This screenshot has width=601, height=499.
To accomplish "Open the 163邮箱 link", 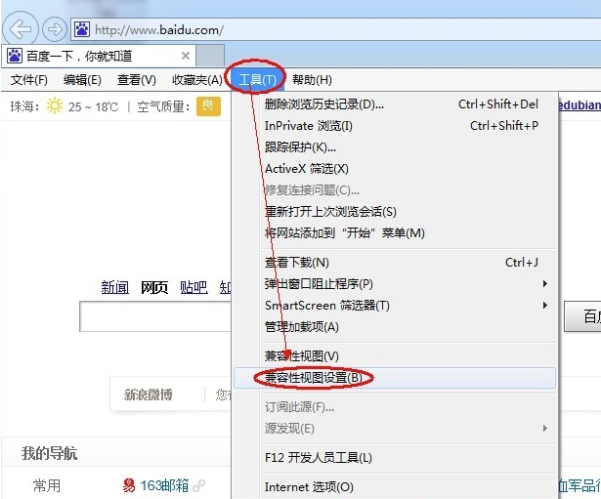I will [x=164, y=486].
